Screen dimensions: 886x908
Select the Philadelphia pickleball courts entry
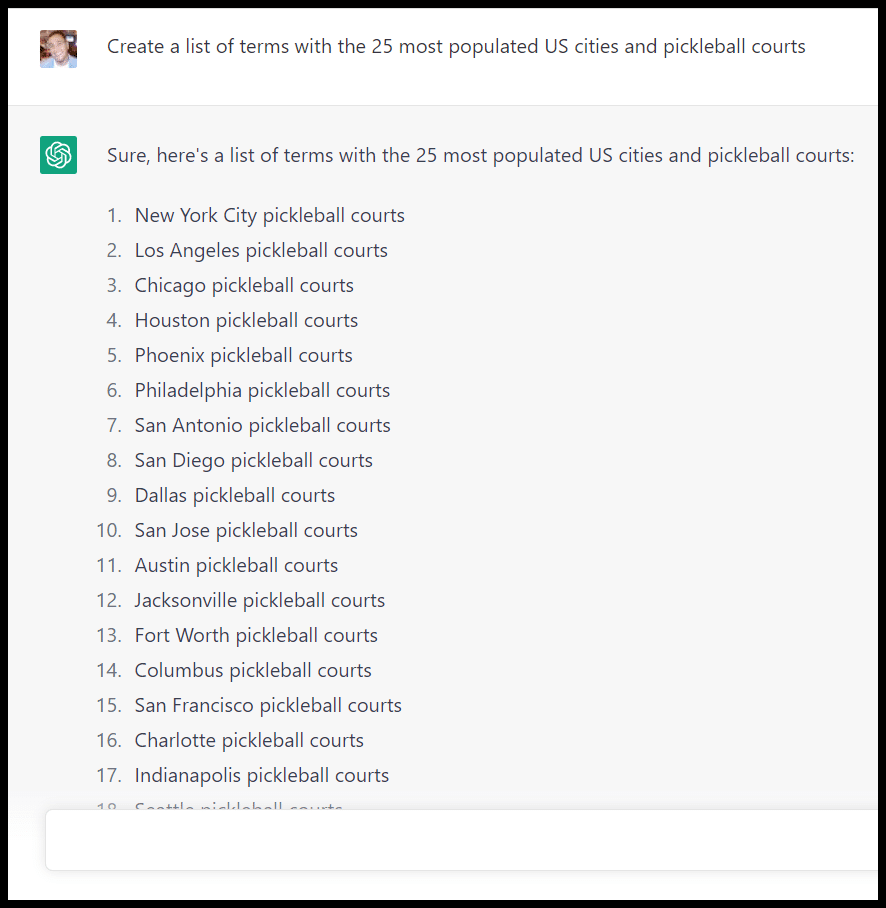(262, 391)
